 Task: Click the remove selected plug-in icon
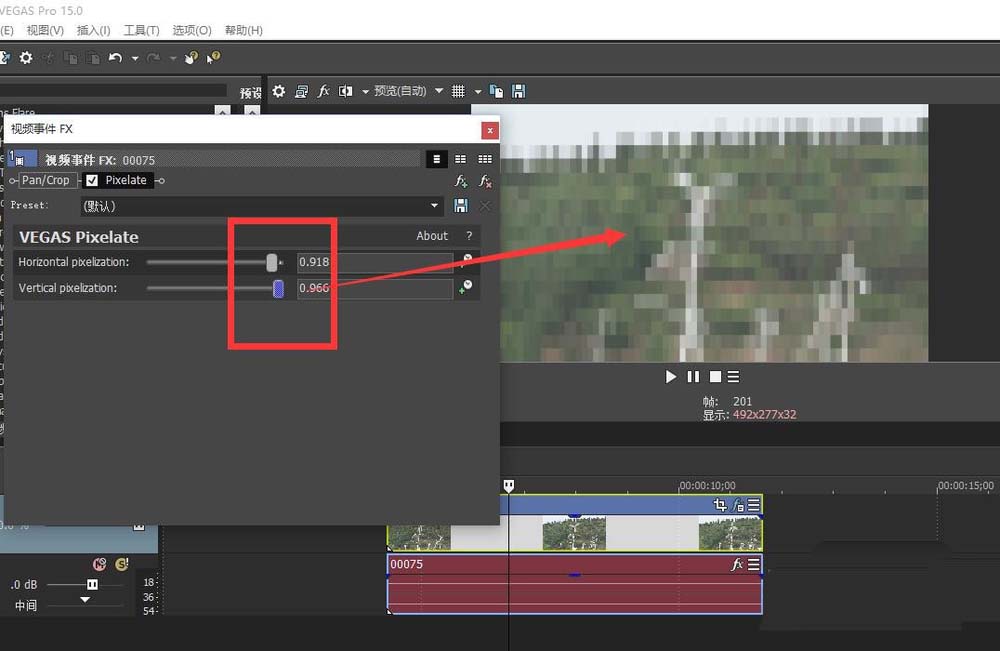[485, 181]
